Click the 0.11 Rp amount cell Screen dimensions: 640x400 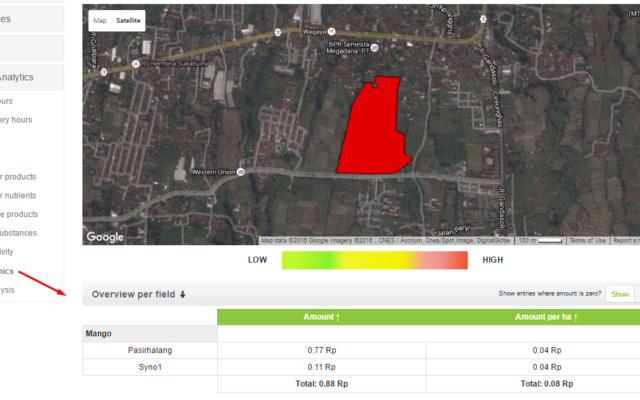(322, 367)
